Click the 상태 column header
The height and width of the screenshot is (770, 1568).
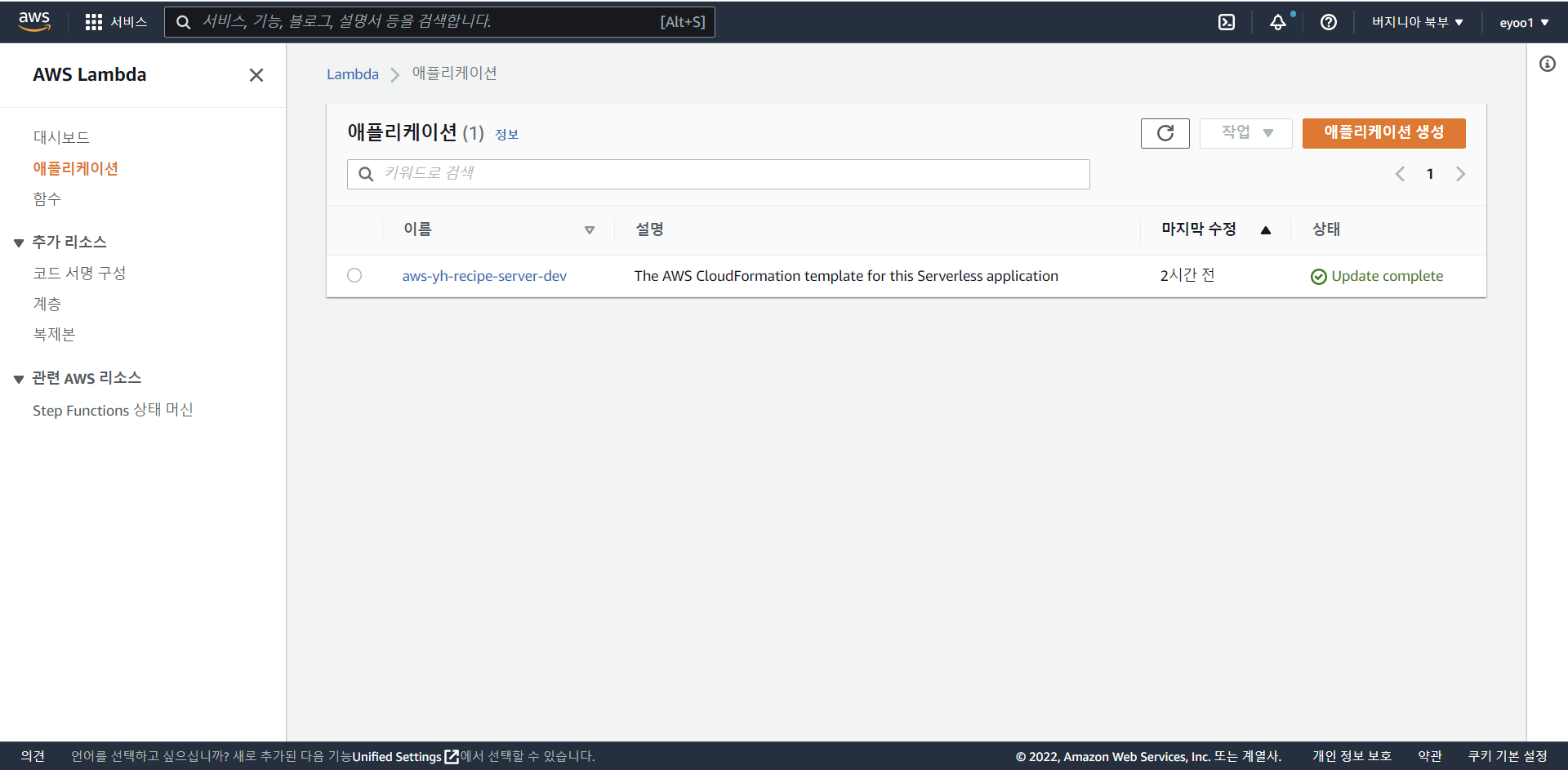click(x=1326, y=229)
